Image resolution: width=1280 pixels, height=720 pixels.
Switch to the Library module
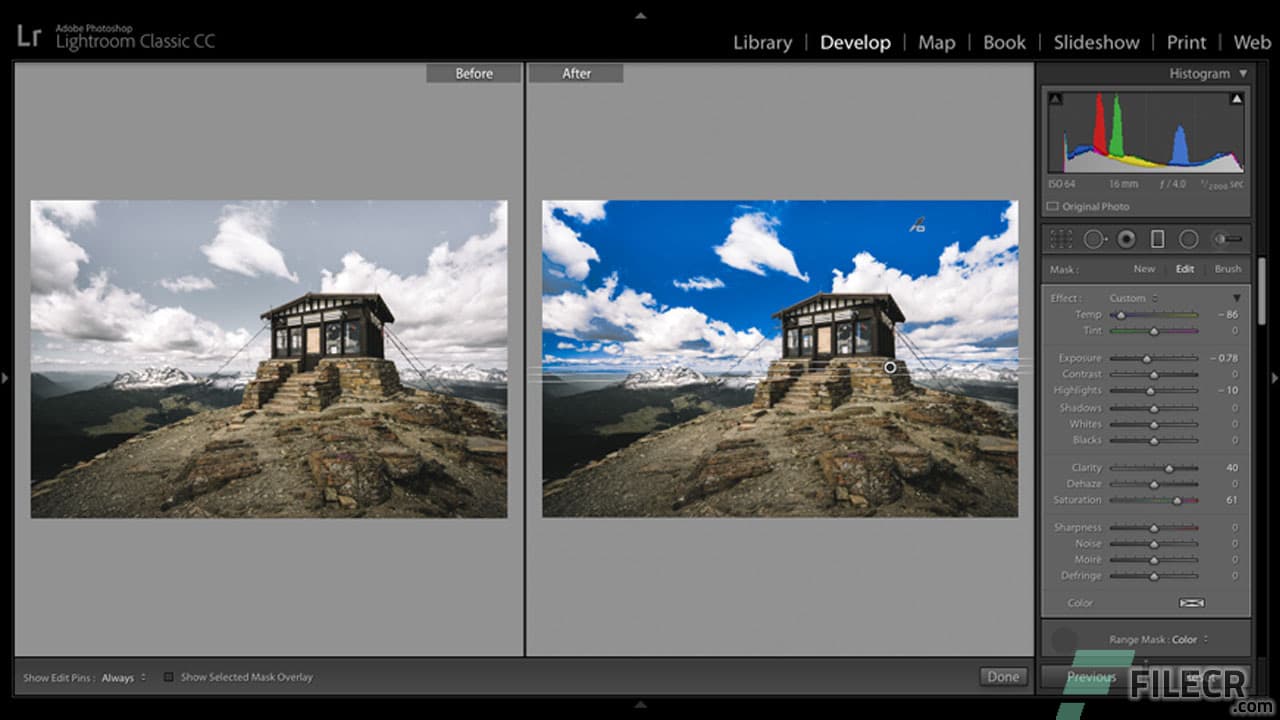coord(762,42)
